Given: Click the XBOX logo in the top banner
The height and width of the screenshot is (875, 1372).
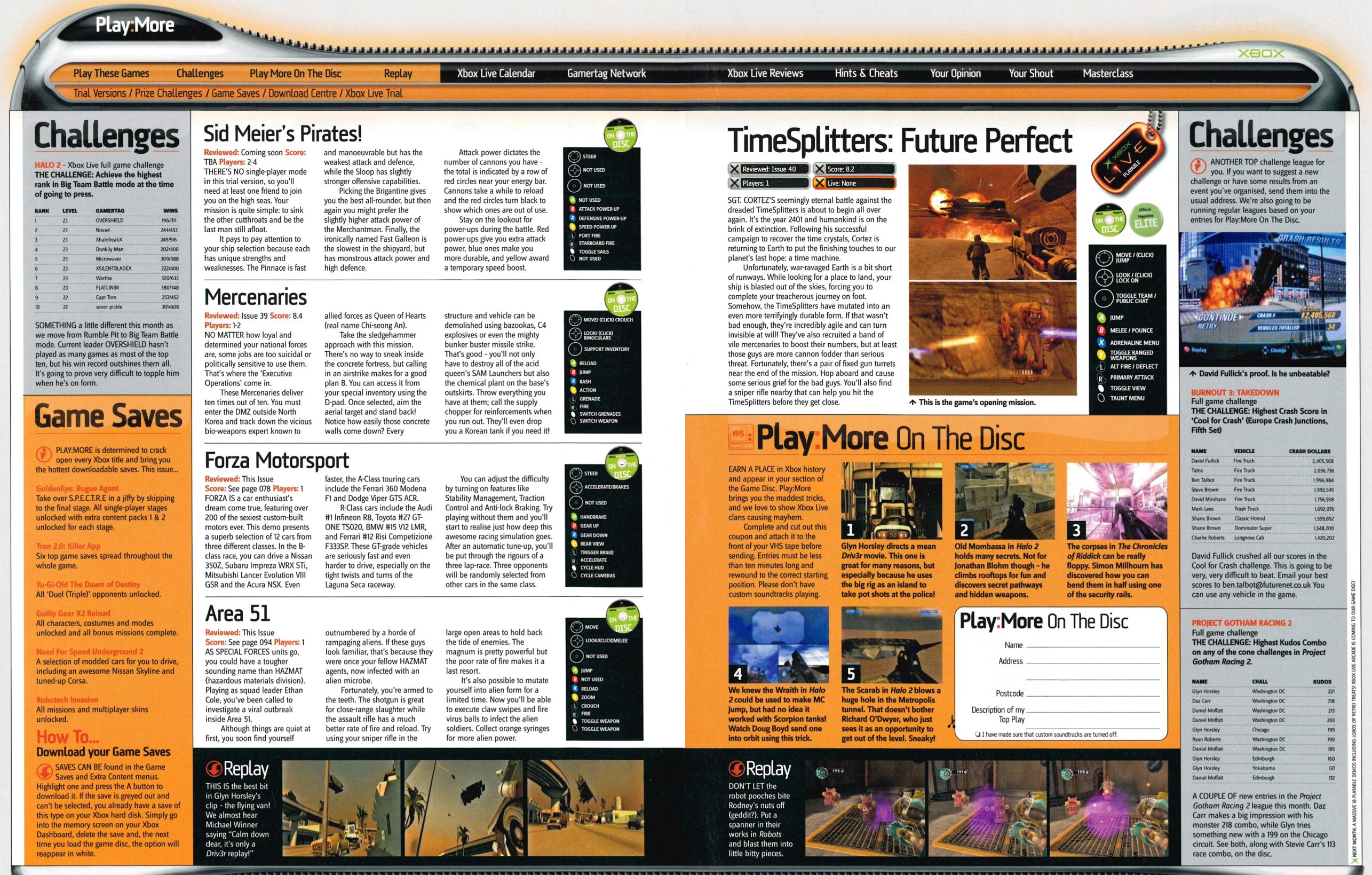Looking at the screenshot, I should click(1262, 53).
